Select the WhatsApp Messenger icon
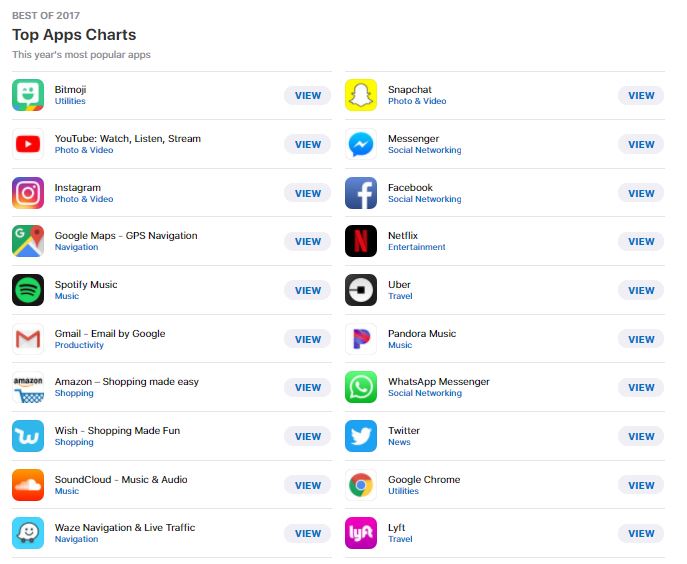 tap(361, 387)
